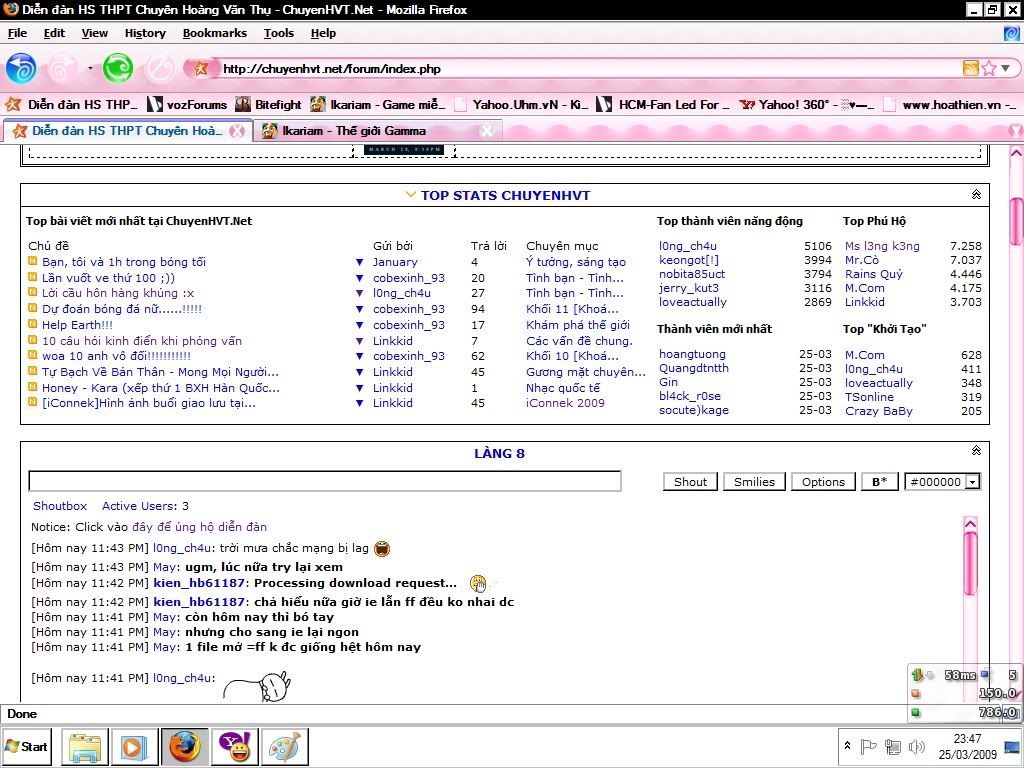
Task: Click the bookmark star in the address bar
Action: pyautogui.click(x=988, y=68)
